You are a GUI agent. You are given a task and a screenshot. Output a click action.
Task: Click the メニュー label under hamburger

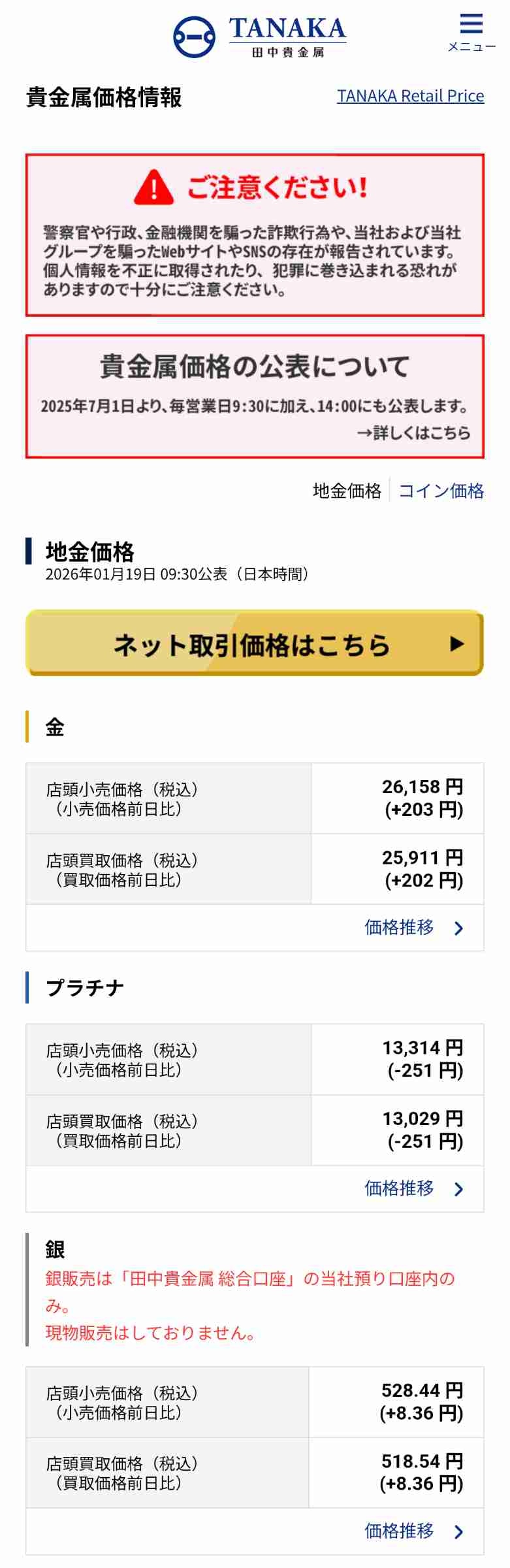(x=471, y=47)
